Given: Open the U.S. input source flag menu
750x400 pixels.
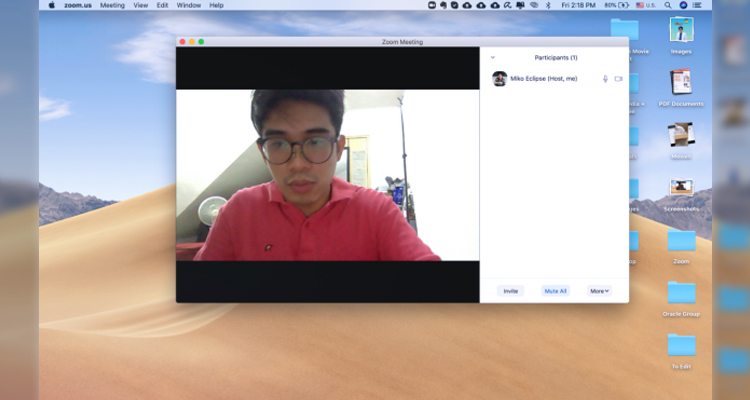Looking at the screenshot, I should [x=646, y=5].
